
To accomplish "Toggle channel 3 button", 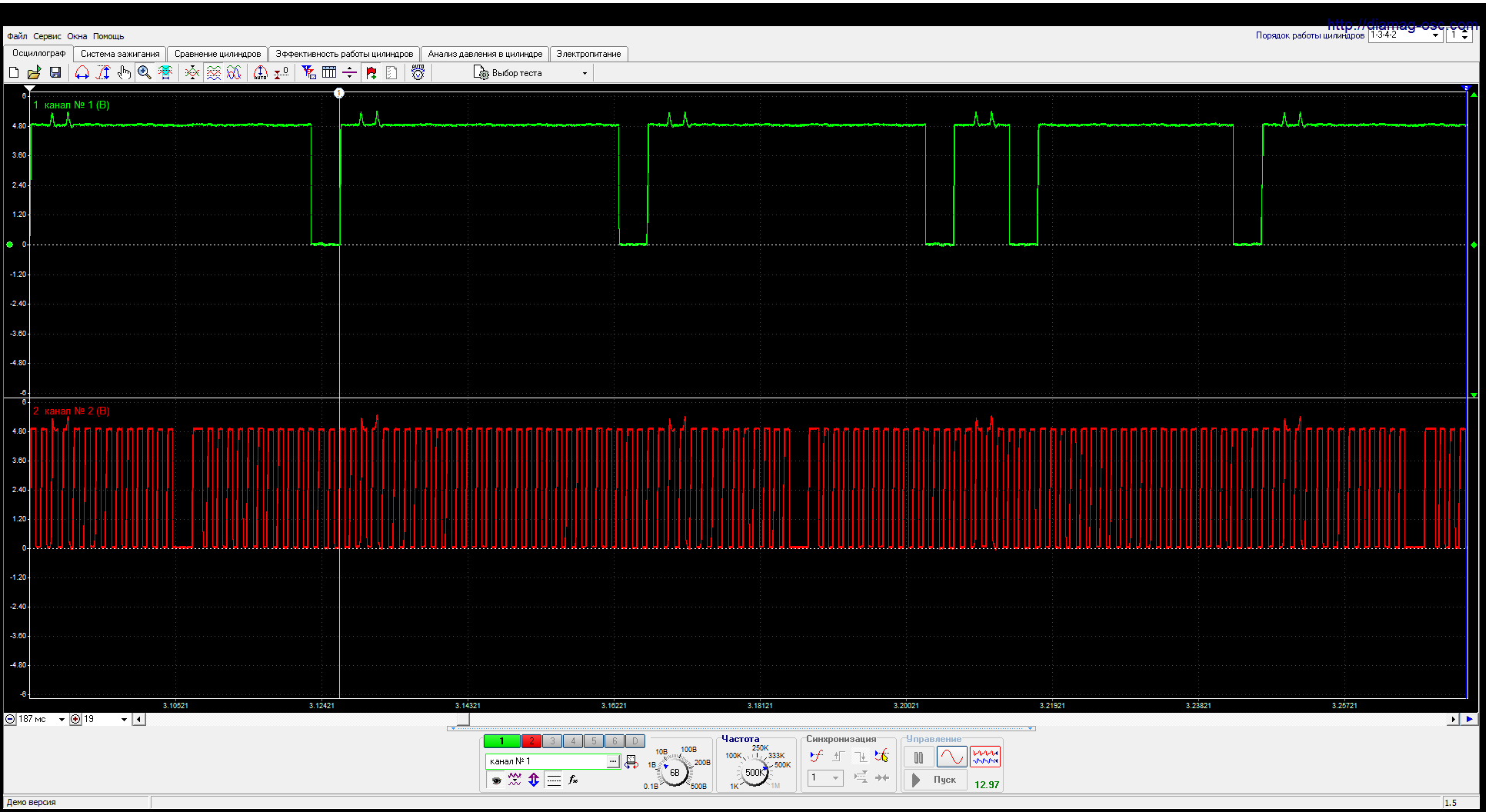I will [x=552, y=741].
